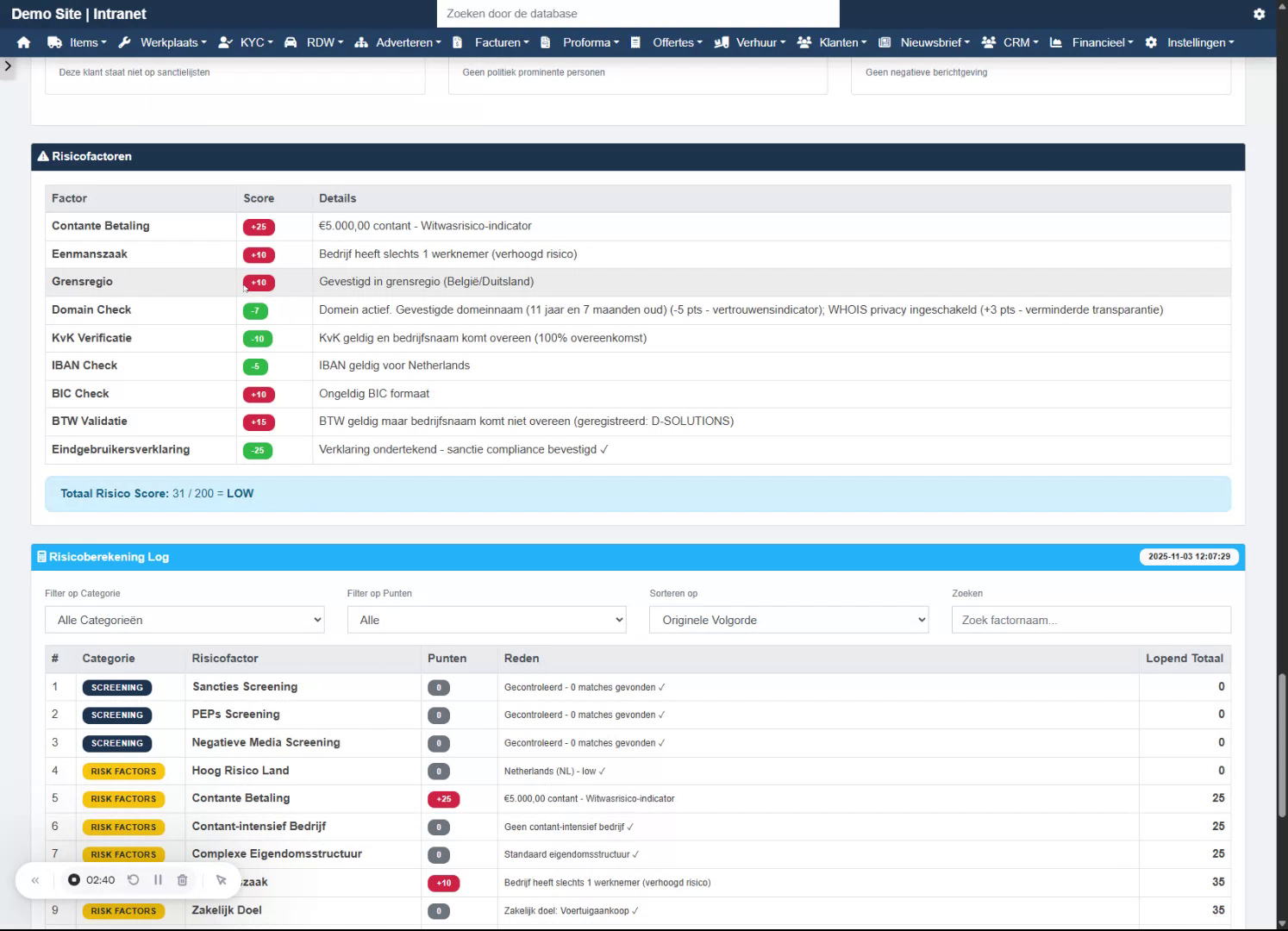Click SCREENING badge in Sancties Screening row

click(117, 688)
